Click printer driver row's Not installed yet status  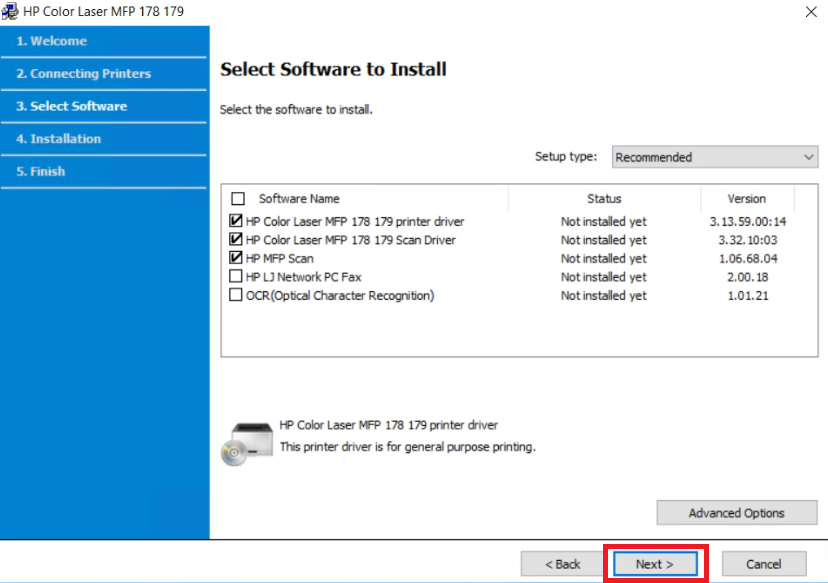coord(604,222)
